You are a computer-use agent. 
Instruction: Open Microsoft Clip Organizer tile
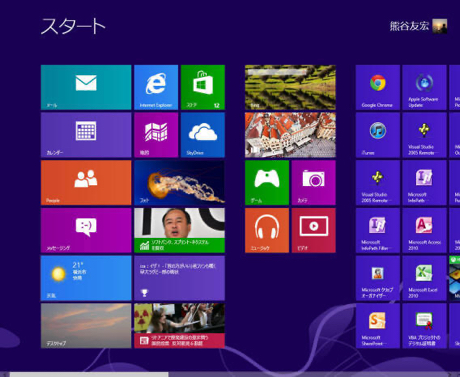tap(378, 278)
